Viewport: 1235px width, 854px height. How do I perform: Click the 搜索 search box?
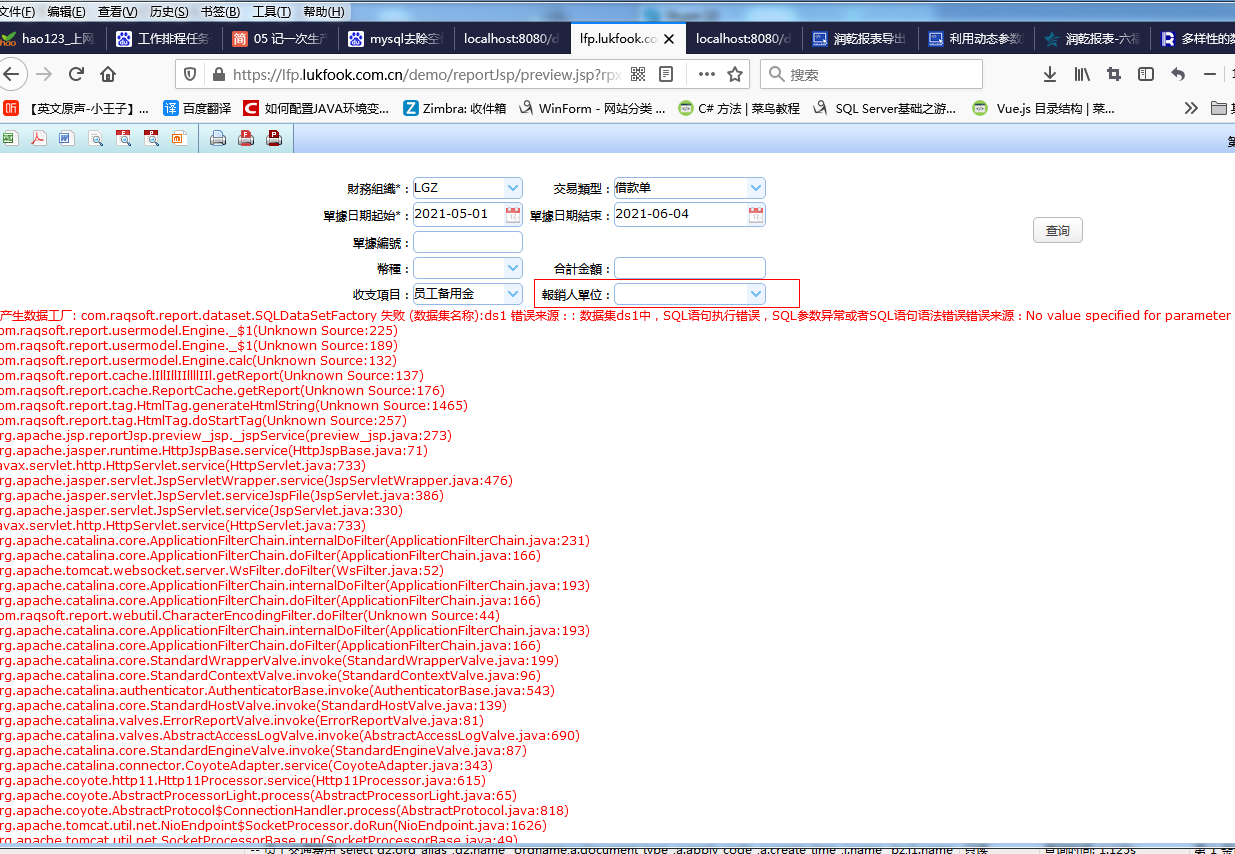[x=872, y=74]
